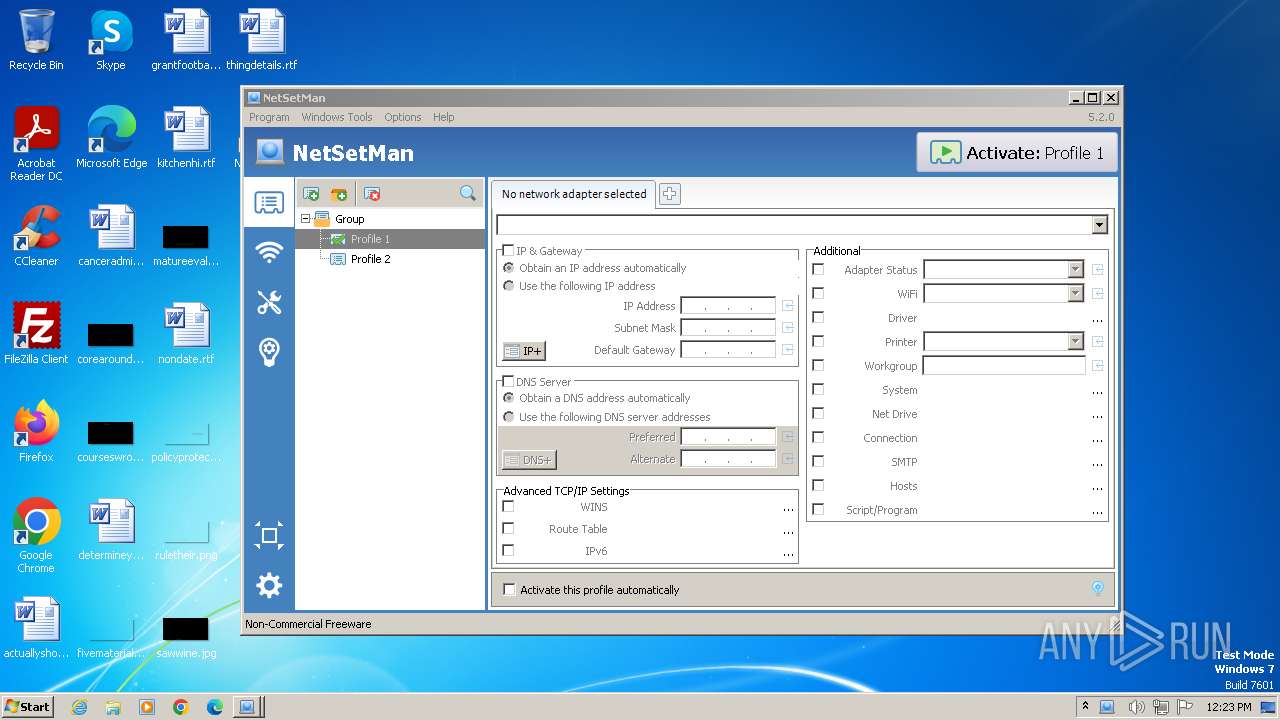The image size is (1280, 720).
Task: Open the Driver options ellipsis
Action: (x=1097, y=318)
